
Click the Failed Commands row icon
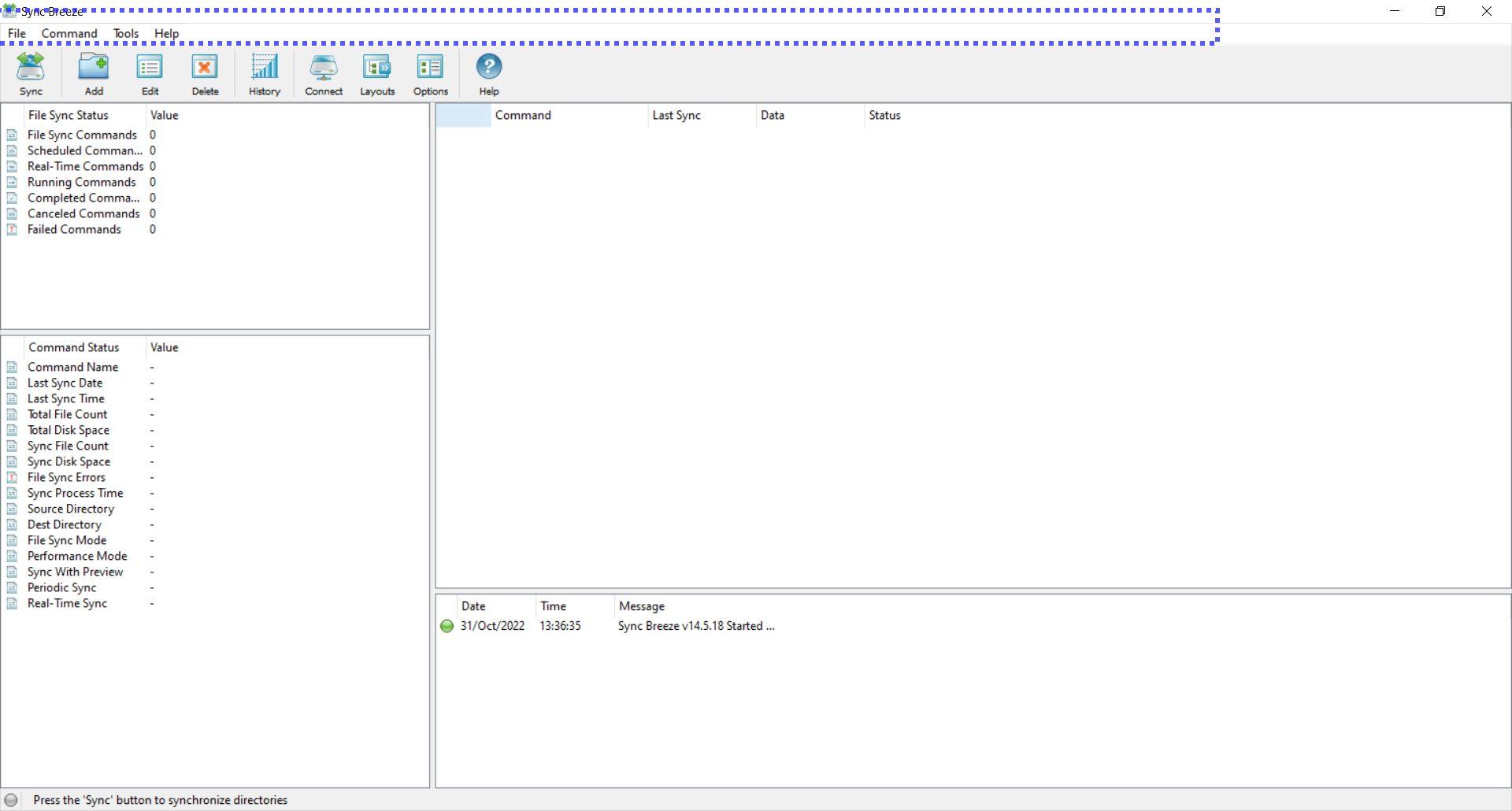pos(12,229)
